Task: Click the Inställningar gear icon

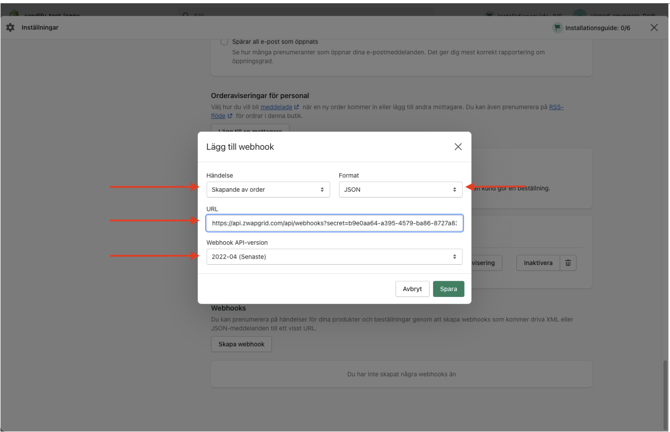Action: (x=11, y=28)
